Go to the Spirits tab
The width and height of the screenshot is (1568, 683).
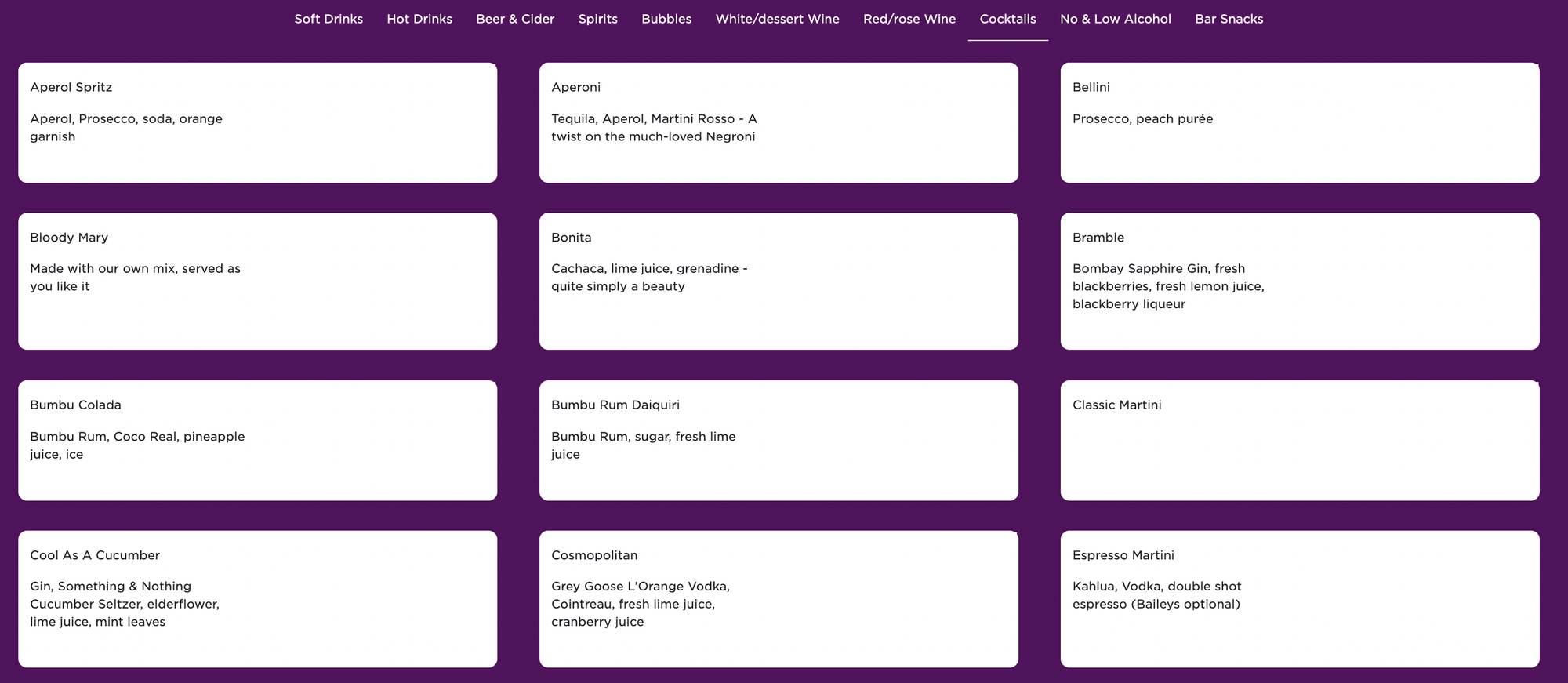[598, 19]
